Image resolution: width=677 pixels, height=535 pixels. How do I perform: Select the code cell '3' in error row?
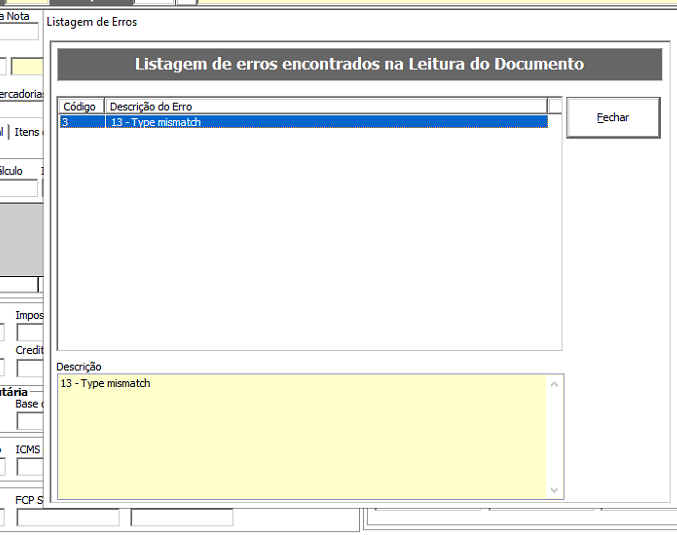pos(82,122)
